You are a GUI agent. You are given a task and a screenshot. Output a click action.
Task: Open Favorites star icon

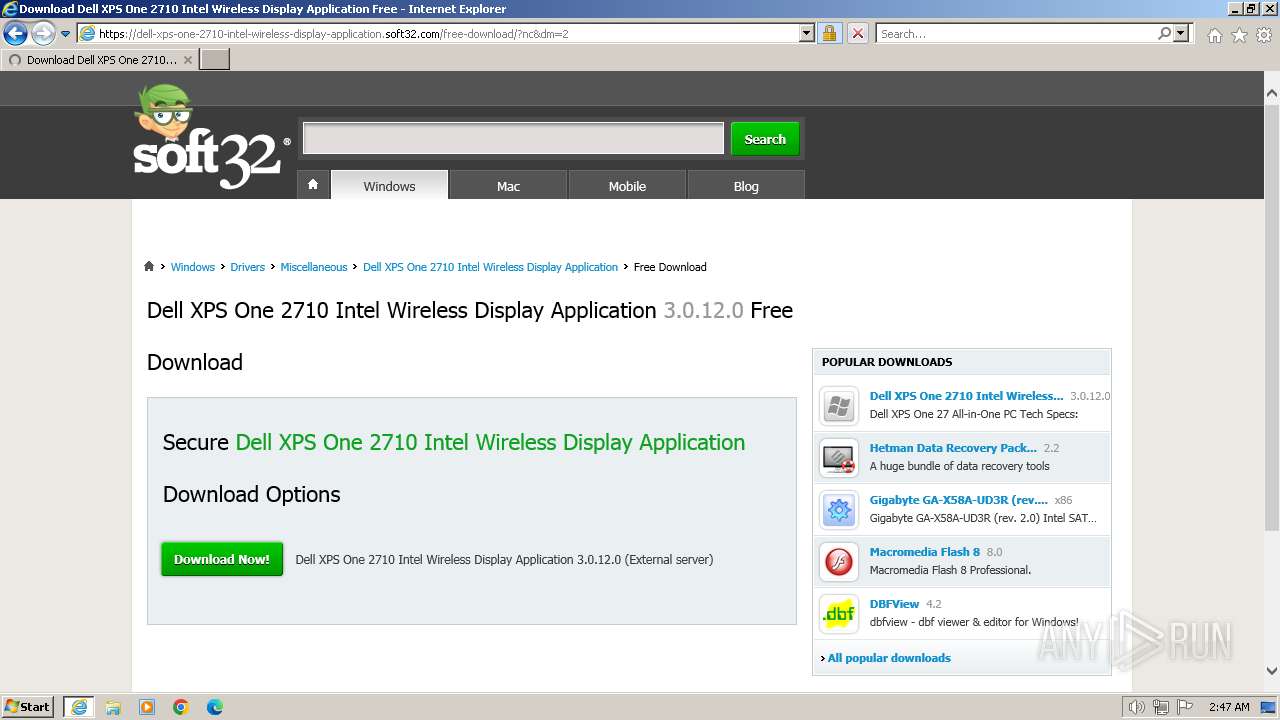(1239, 35)
